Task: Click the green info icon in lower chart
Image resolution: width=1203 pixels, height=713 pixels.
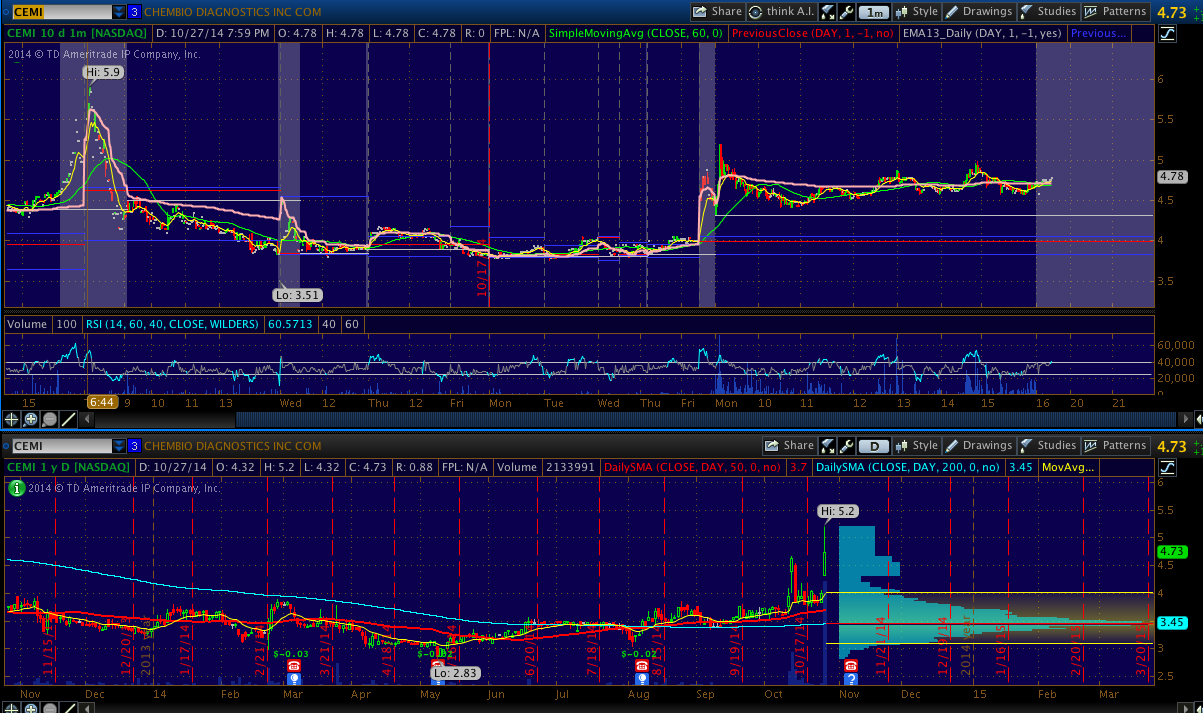Action: [x=16, y=488]
